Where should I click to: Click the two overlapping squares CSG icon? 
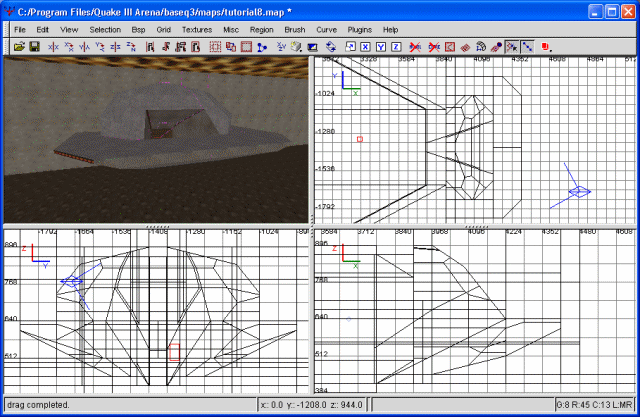231,47
